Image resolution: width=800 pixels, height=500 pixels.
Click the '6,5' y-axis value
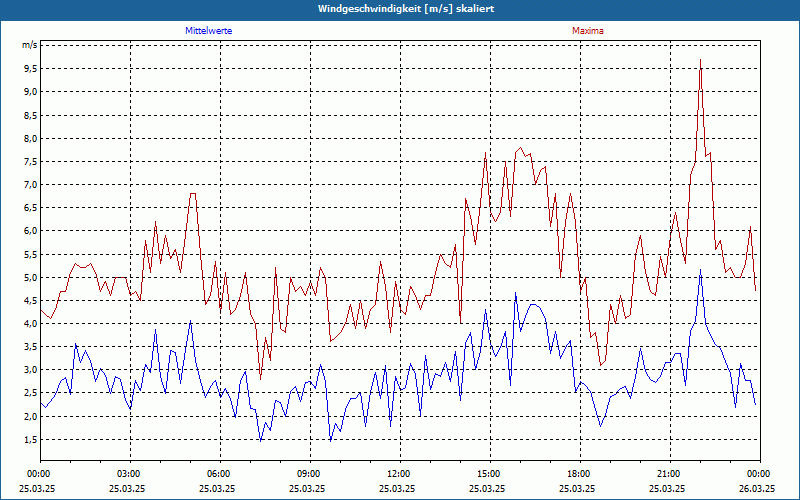[31, 208]
